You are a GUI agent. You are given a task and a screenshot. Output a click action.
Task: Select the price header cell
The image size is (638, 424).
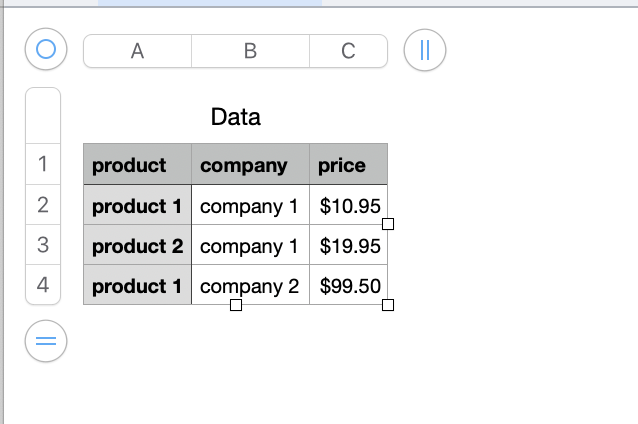348,165
